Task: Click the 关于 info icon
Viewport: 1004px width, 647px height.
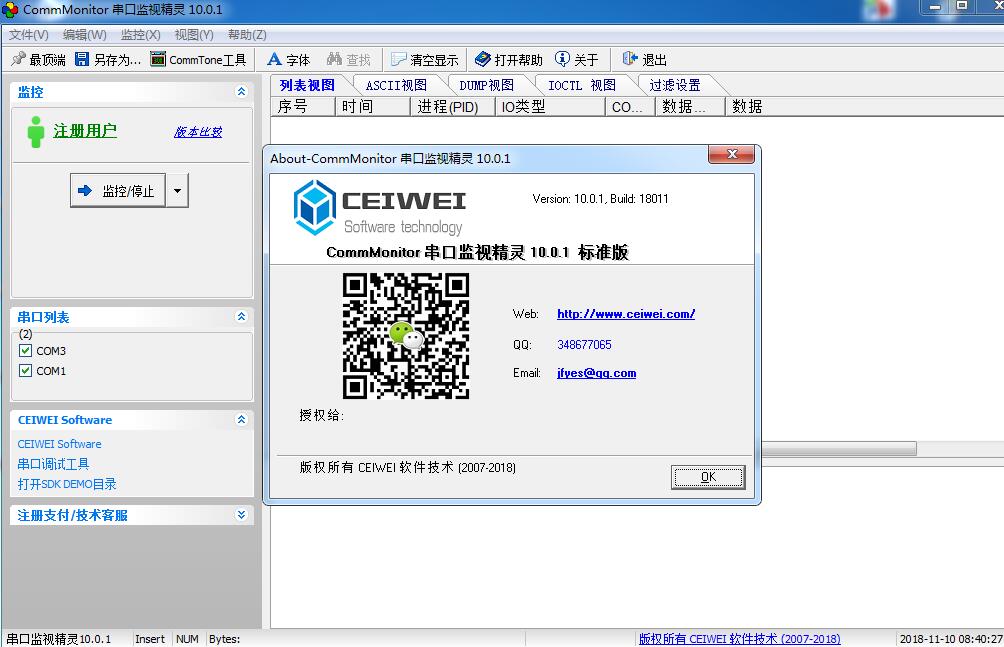Action: (x=562, y=60)
